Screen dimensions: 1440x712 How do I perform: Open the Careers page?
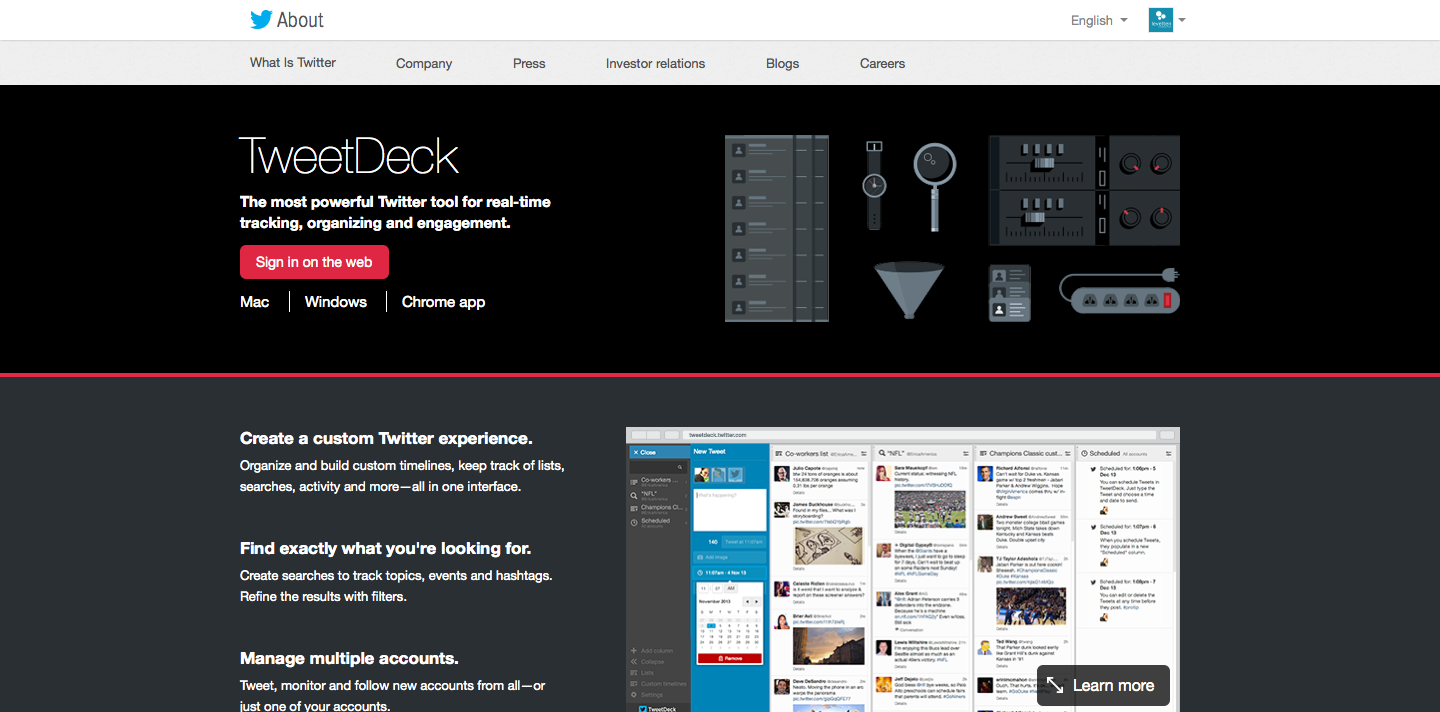click(x=882, y=63)
